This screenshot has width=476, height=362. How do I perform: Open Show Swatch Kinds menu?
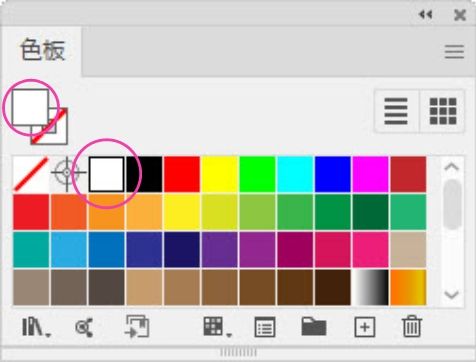click(217, 327)
